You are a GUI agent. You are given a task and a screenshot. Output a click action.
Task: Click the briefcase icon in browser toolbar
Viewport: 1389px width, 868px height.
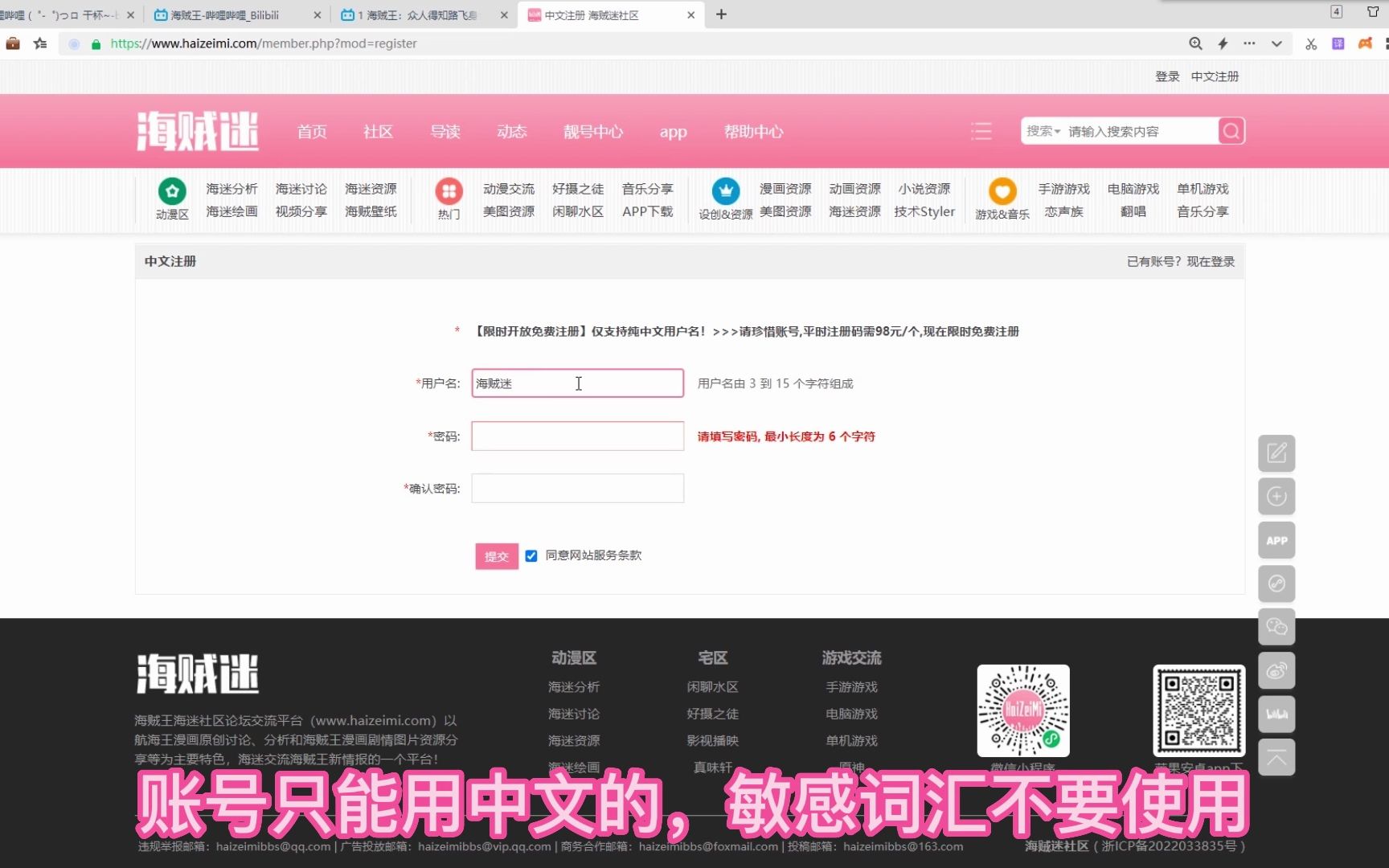(x=13, y=43)
